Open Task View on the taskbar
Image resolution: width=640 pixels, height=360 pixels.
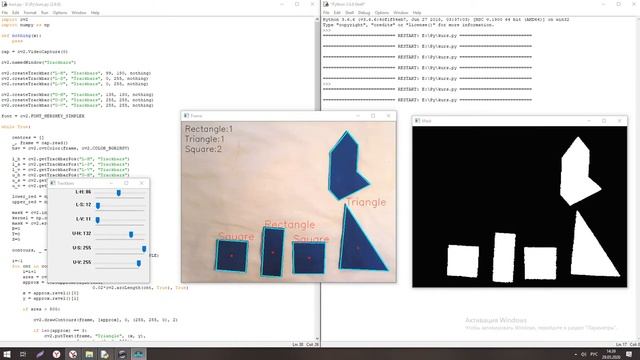23,354
